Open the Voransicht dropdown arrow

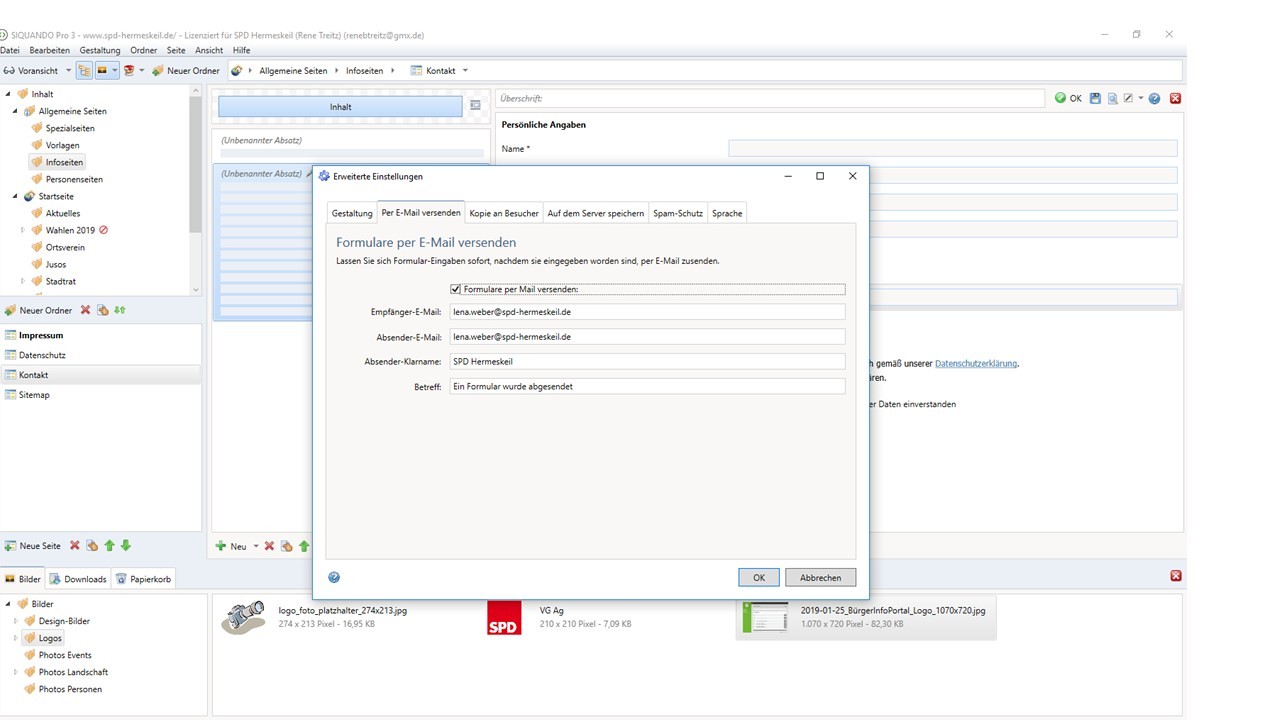point(68,71)
